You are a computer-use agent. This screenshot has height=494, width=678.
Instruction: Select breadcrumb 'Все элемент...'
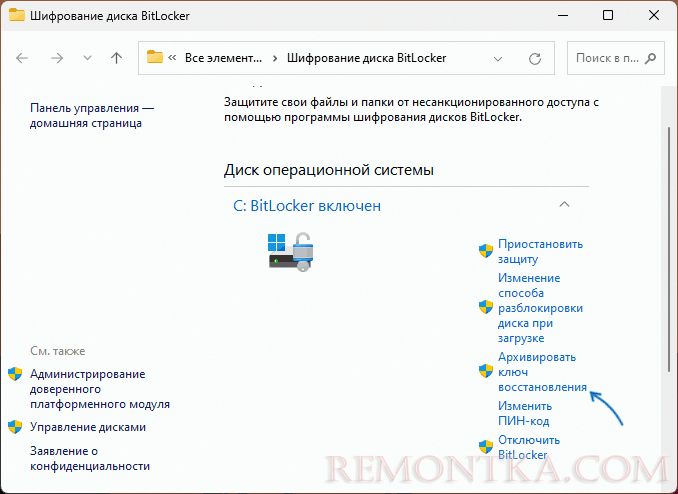(x=223, y=58)
